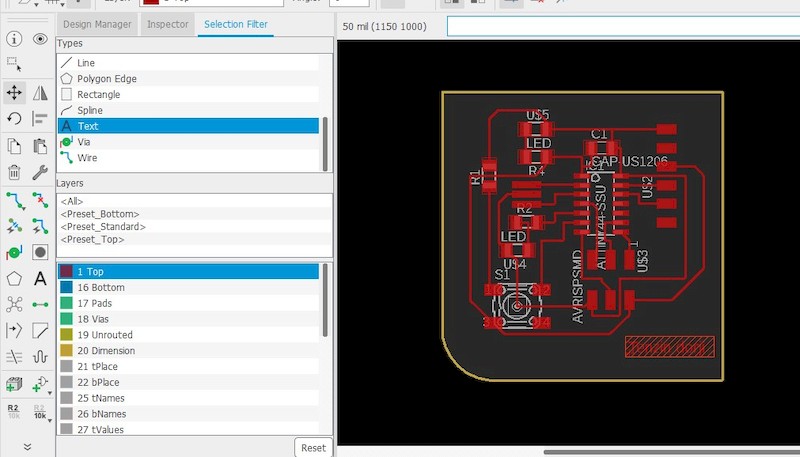800x457 pixels.
Task: Select the Paste tool
Action: pos(40,146)
